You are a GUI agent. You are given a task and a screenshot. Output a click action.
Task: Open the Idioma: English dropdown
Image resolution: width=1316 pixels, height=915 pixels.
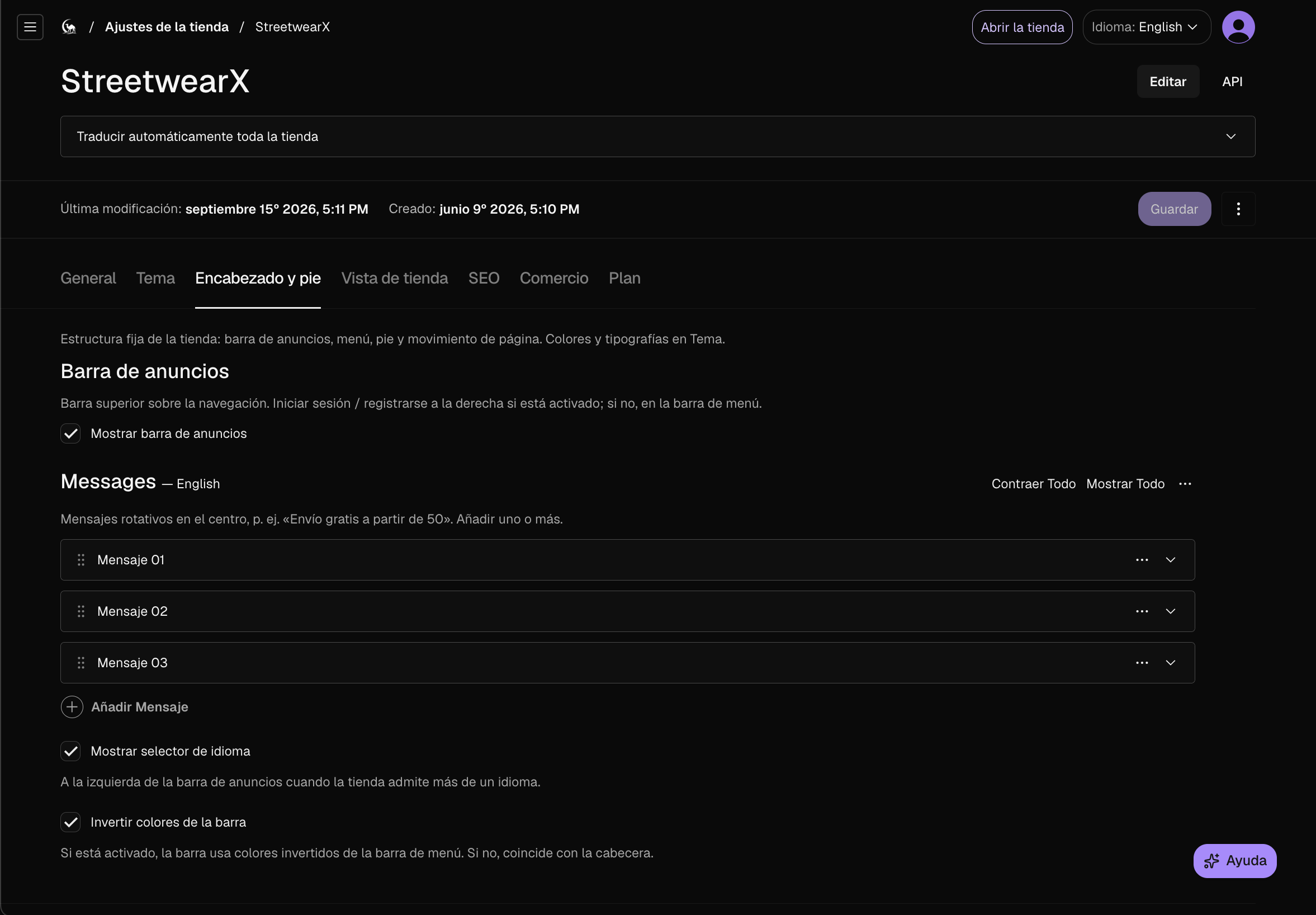tap(1147, 27)
